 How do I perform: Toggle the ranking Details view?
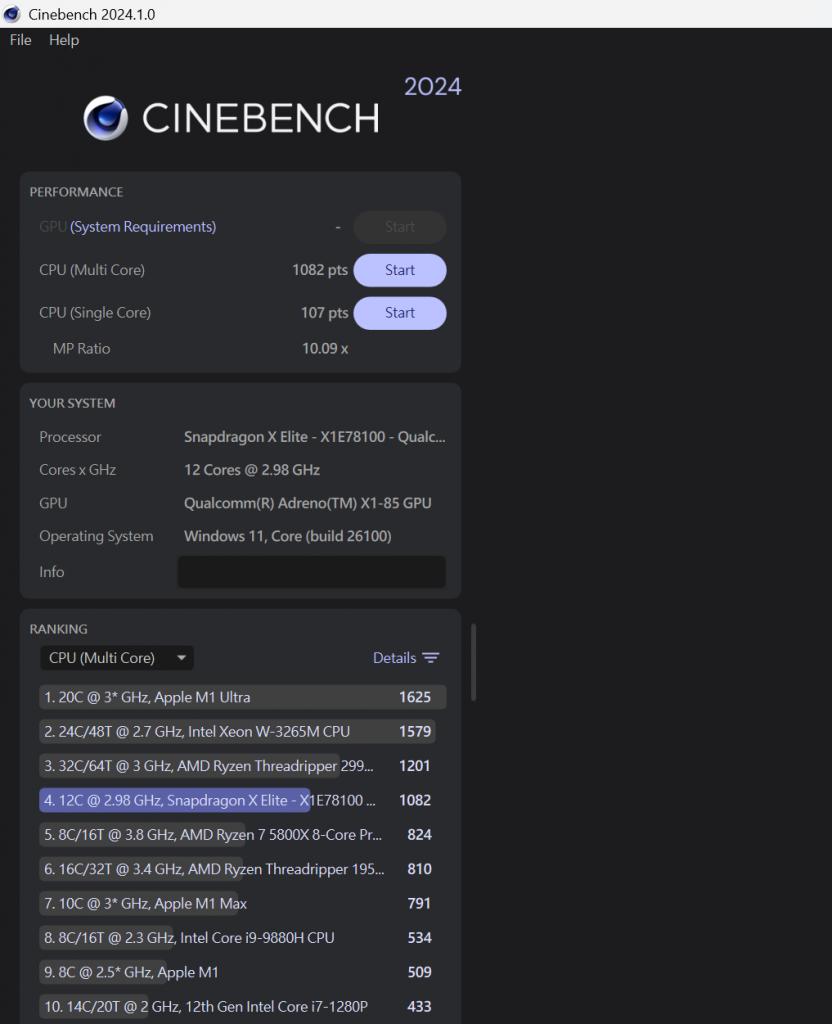coord(406,658)
